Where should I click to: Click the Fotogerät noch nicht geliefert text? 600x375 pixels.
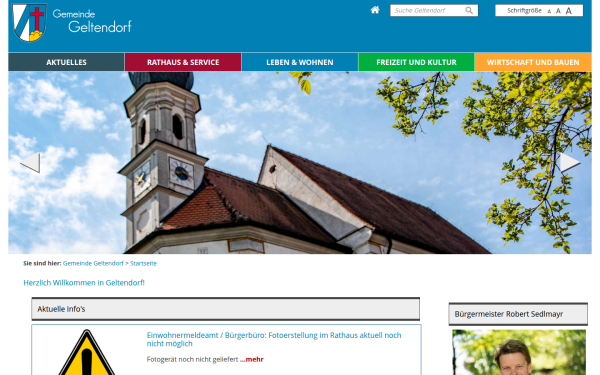(x=192, y=359)
